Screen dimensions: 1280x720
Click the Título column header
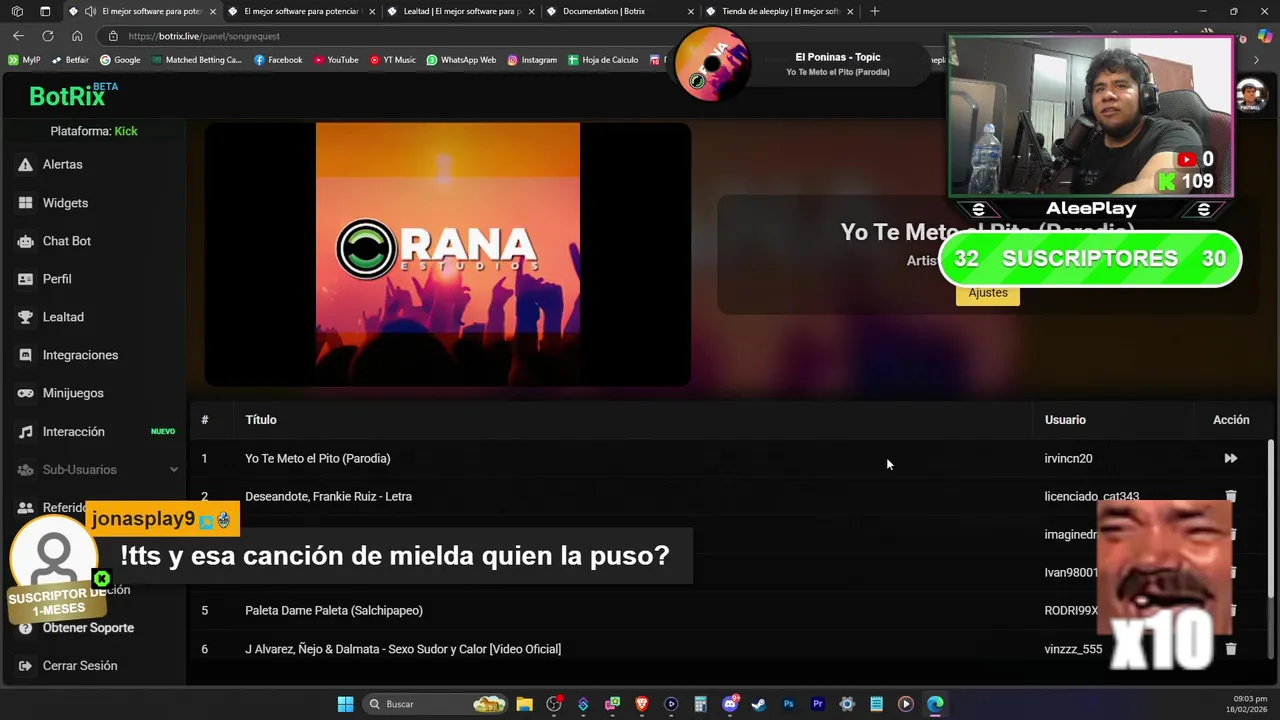pyautogui.click(x=261, y=420)
